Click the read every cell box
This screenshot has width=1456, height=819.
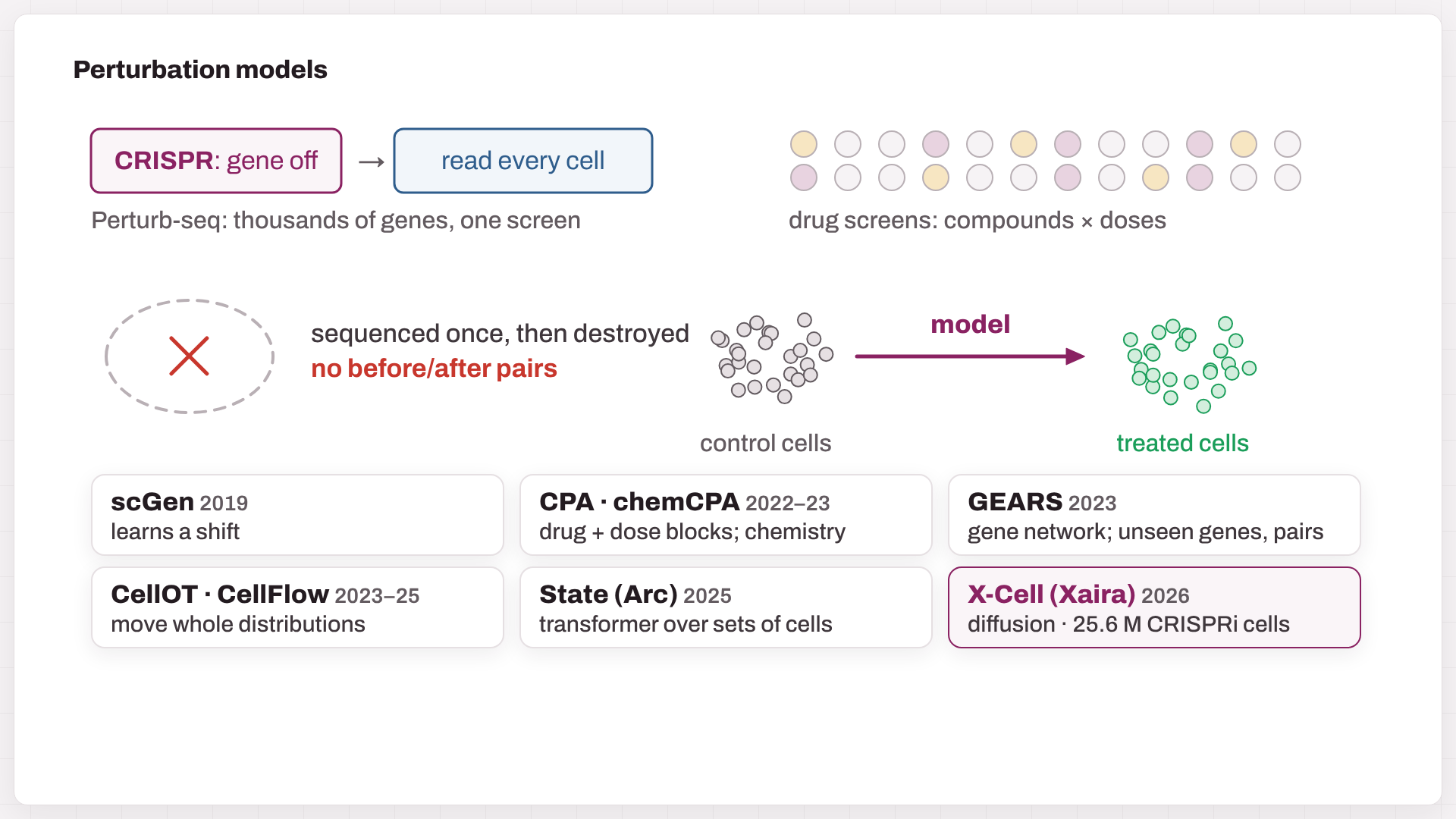pos(523,161)
